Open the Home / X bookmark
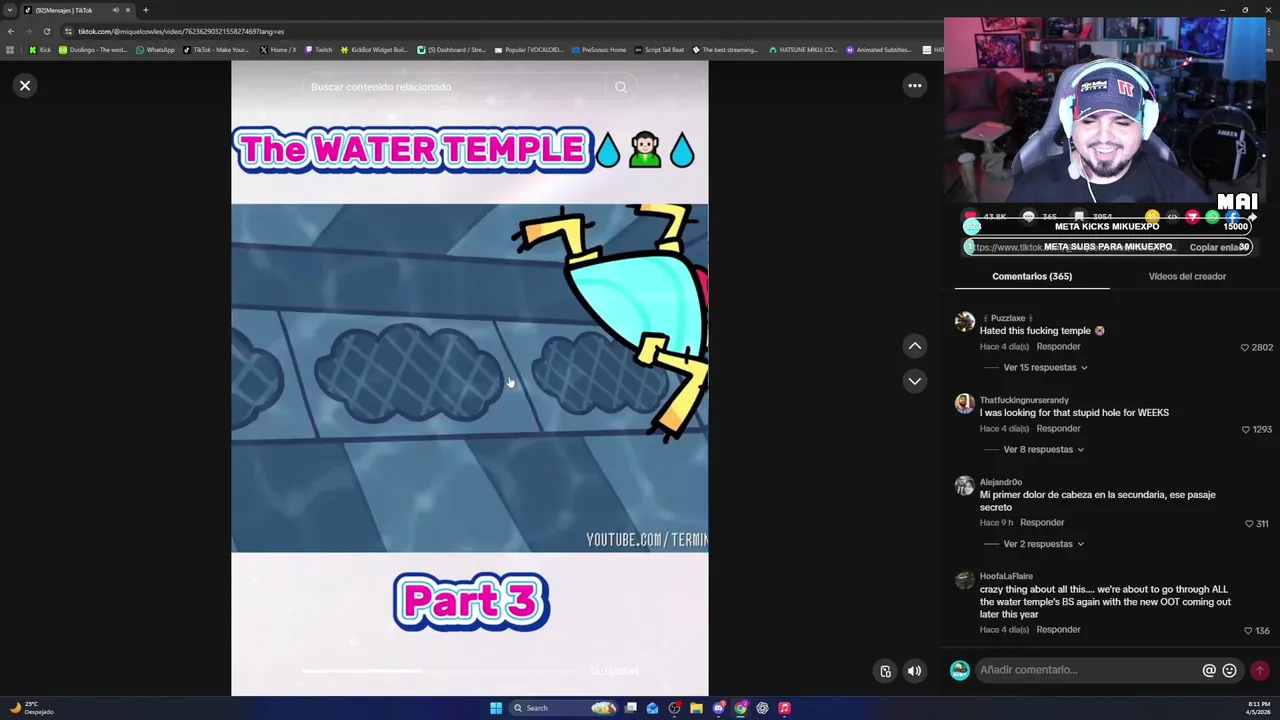1280x720 pixels. [278, 50]
